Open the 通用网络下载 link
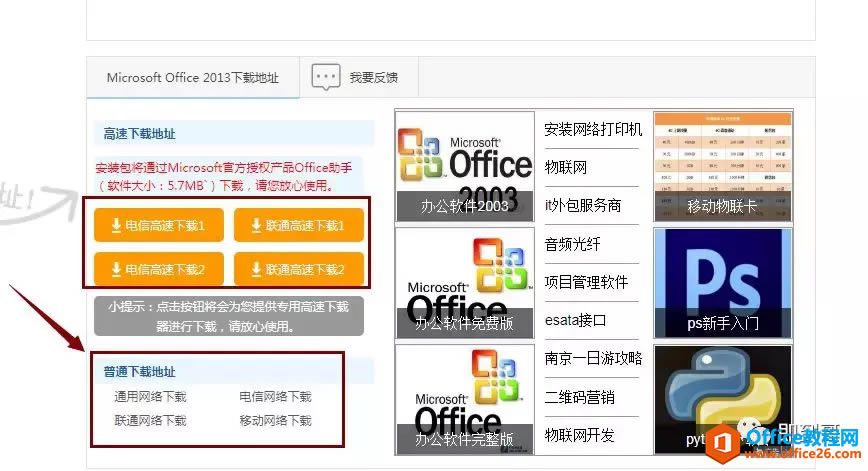 coord(150,396)
